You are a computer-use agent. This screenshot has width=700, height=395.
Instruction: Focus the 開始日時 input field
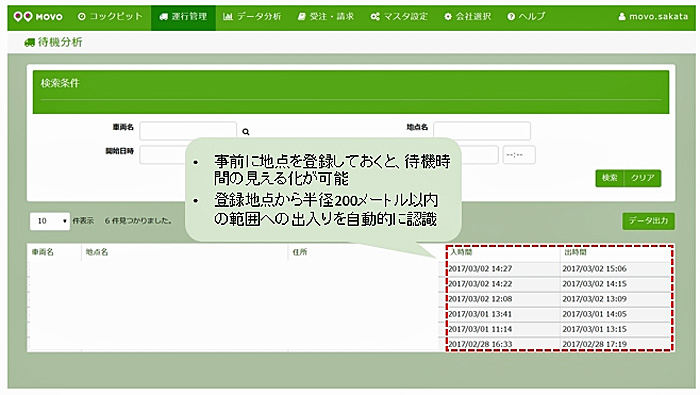(162, 155)
